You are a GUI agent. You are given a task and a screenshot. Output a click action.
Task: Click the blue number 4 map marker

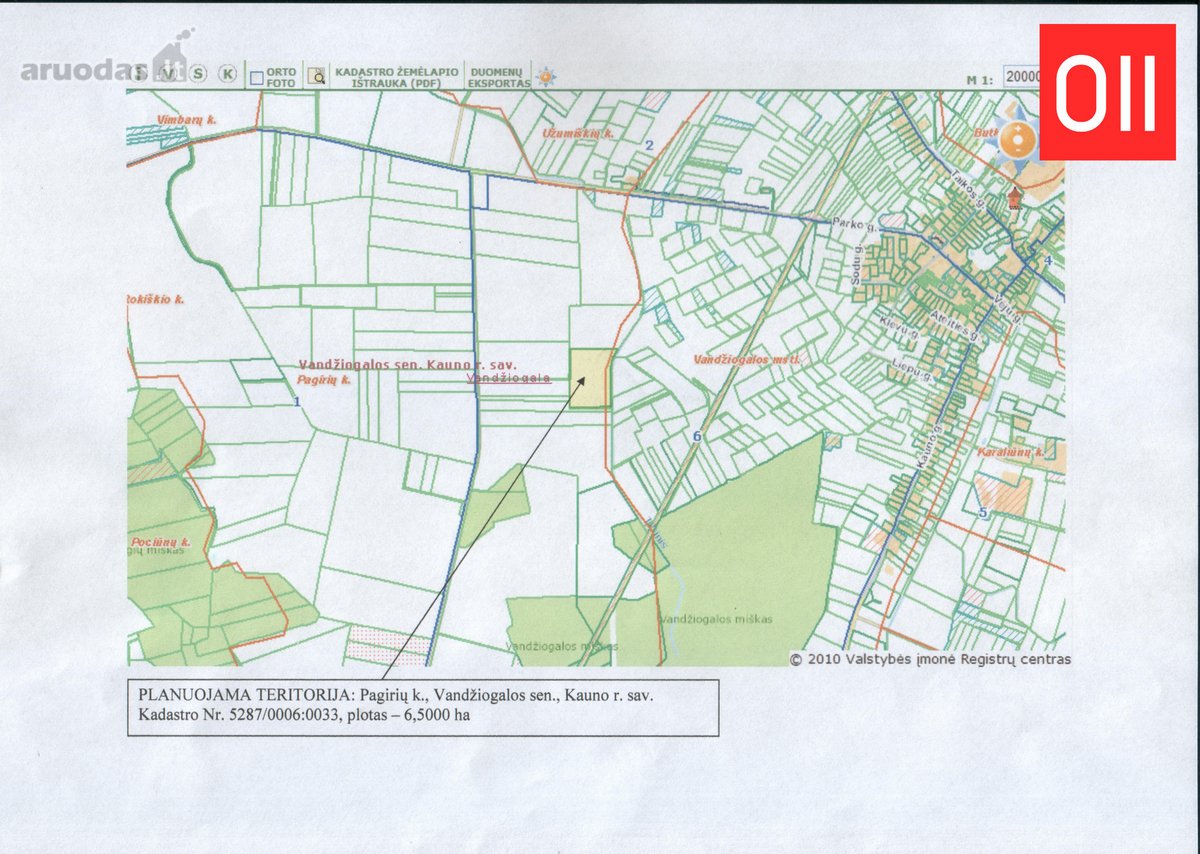pyautogui.click(x=1048, y=260)
